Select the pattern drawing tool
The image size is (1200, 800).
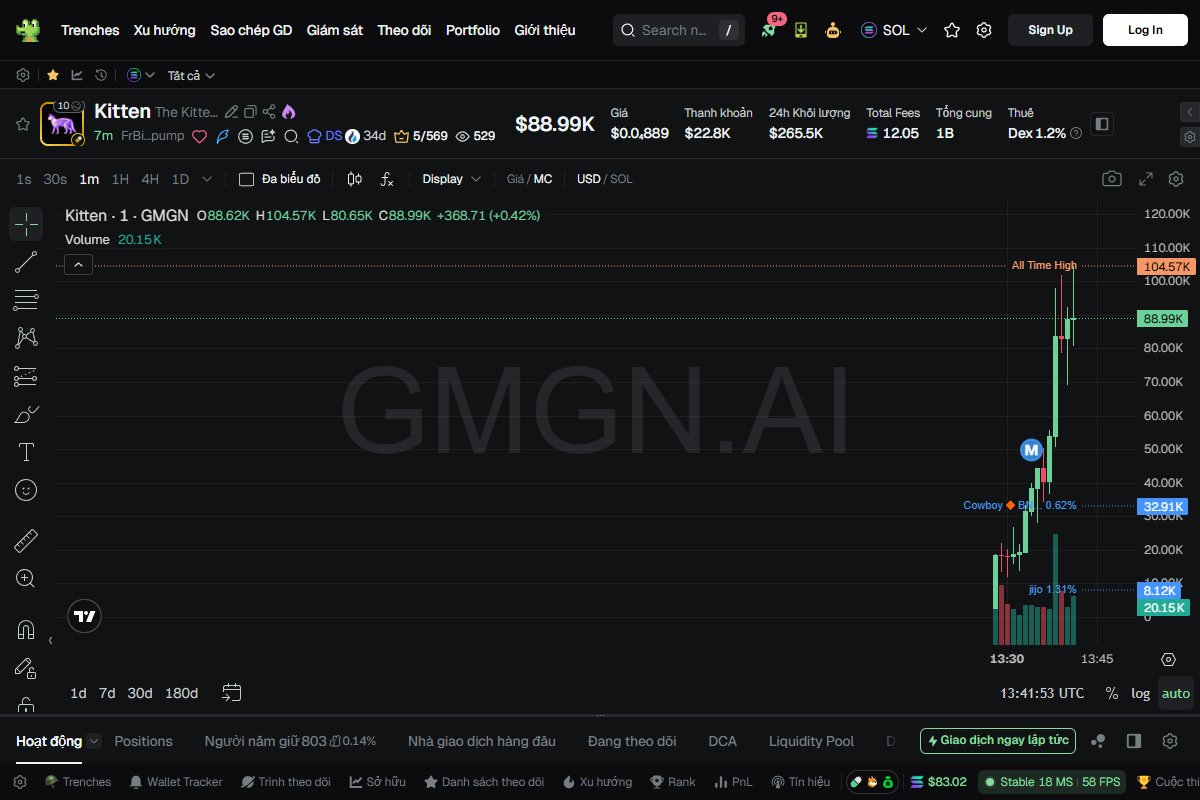click(26, 338)
